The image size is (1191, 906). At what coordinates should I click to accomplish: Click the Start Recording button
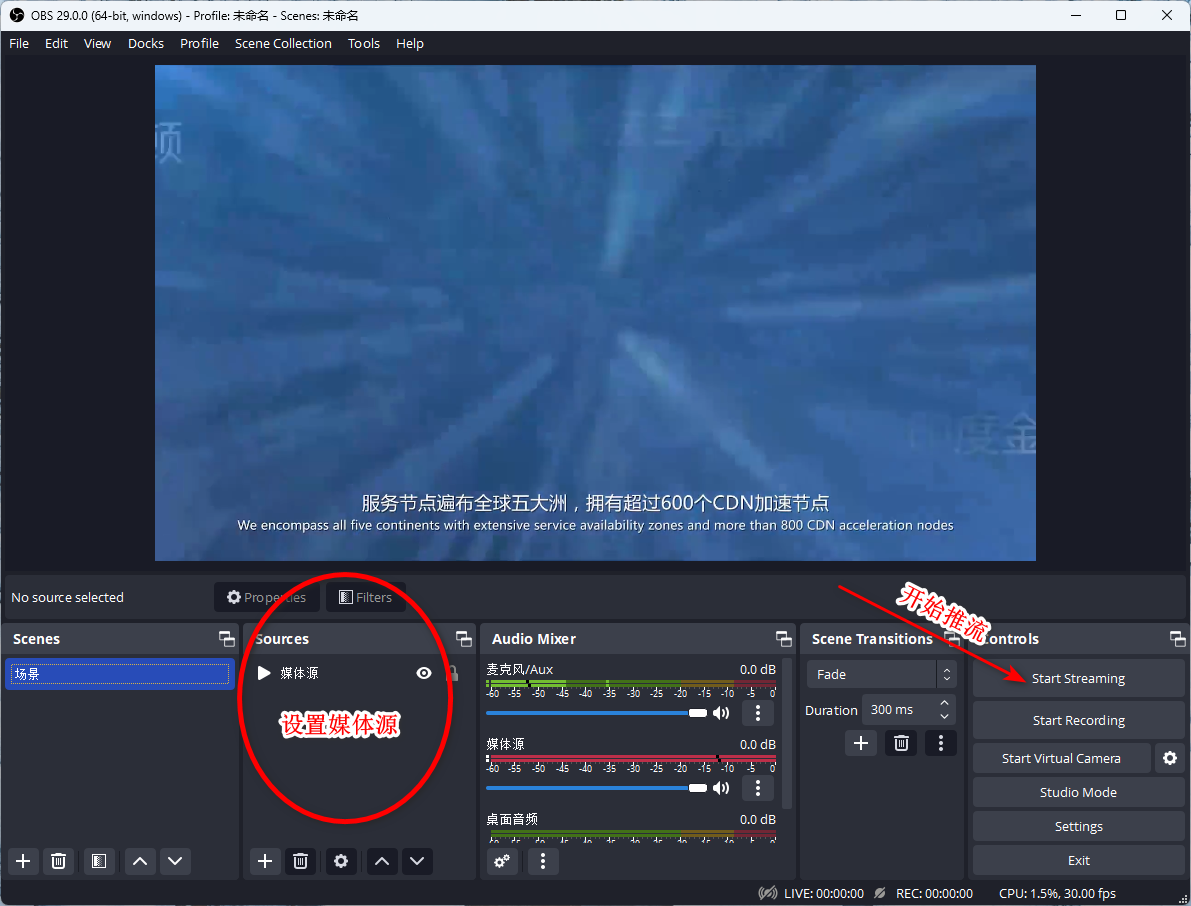tap(1078, 720)
